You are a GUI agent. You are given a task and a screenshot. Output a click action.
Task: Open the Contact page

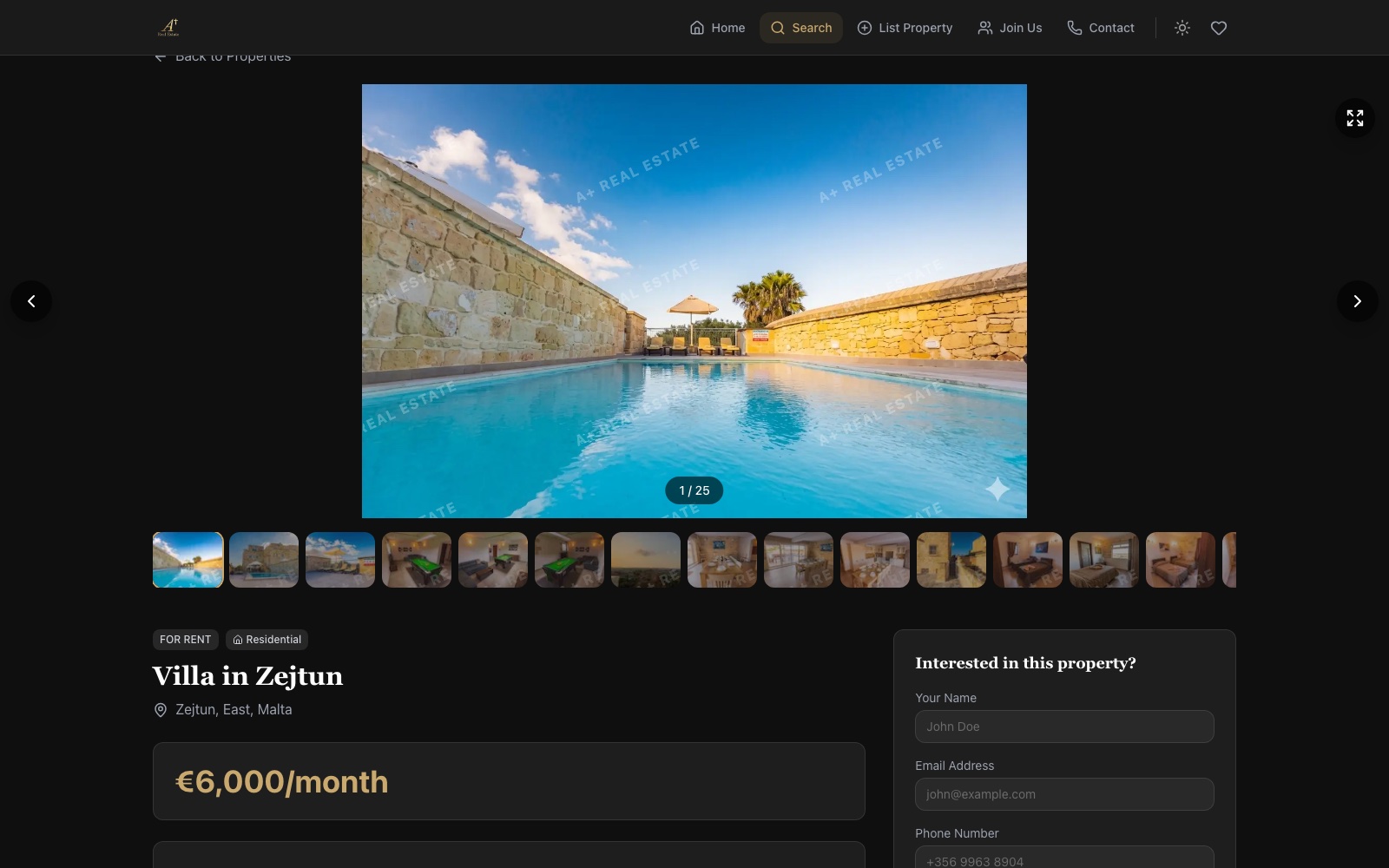click(x=1101, y=28)
